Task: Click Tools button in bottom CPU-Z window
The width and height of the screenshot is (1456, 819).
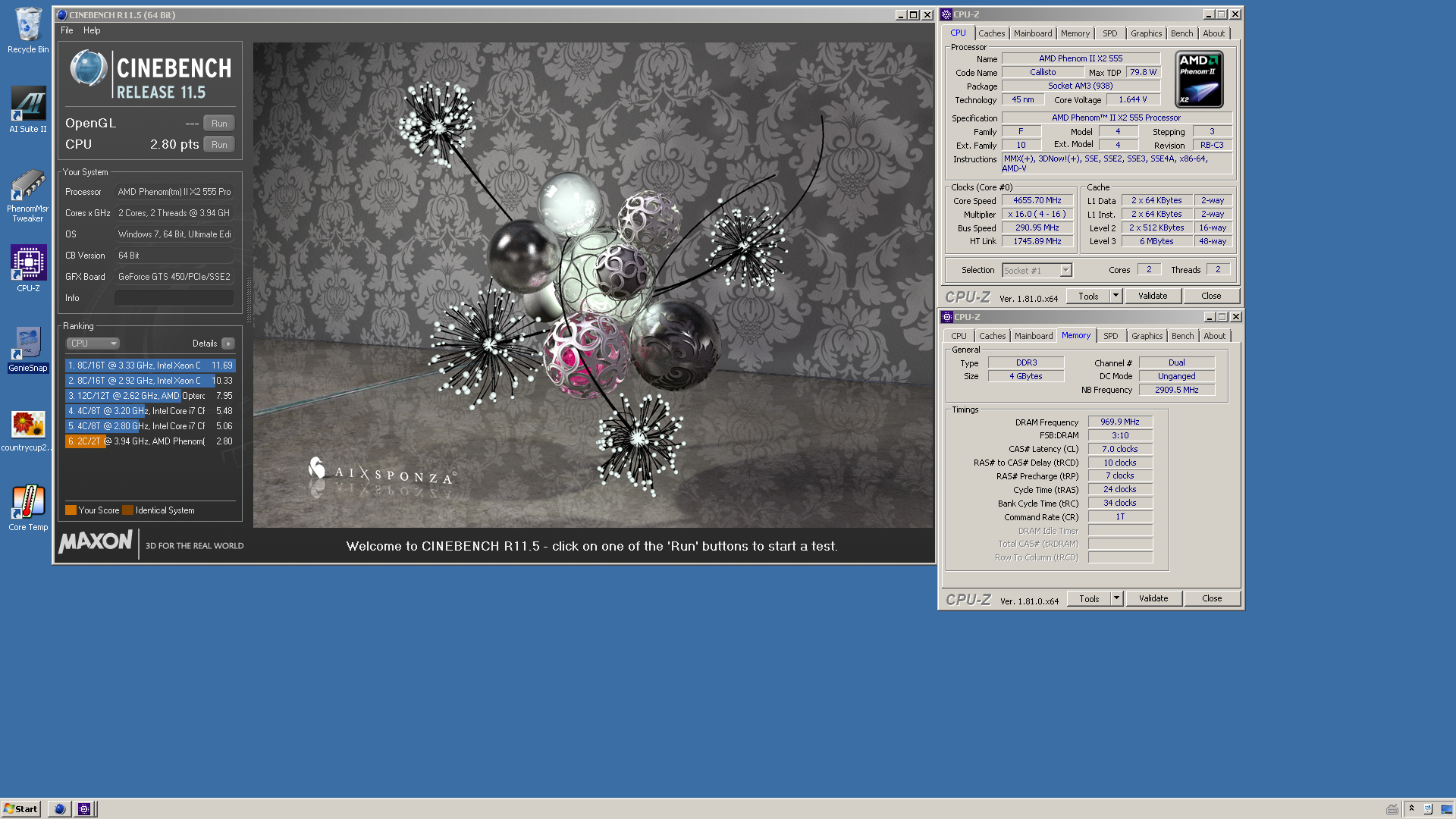Action: [x=1089, y=599]
